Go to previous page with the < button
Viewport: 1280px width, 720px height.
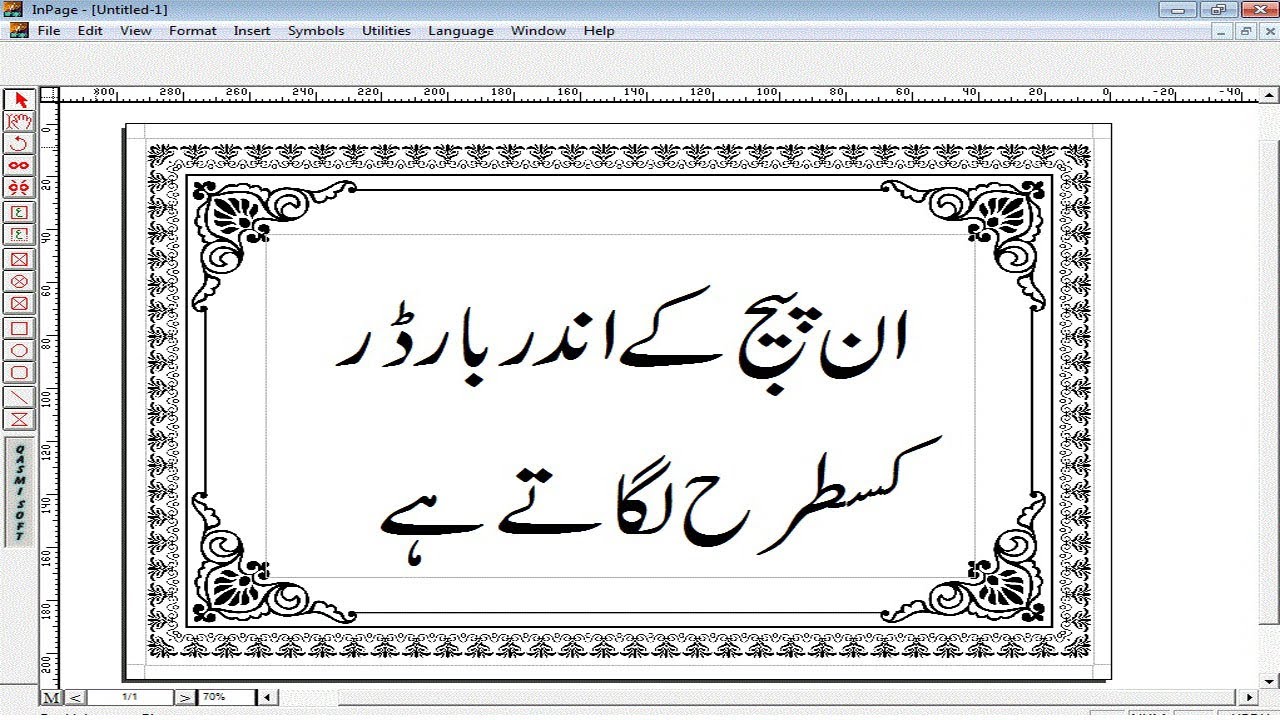coord(75,697)
